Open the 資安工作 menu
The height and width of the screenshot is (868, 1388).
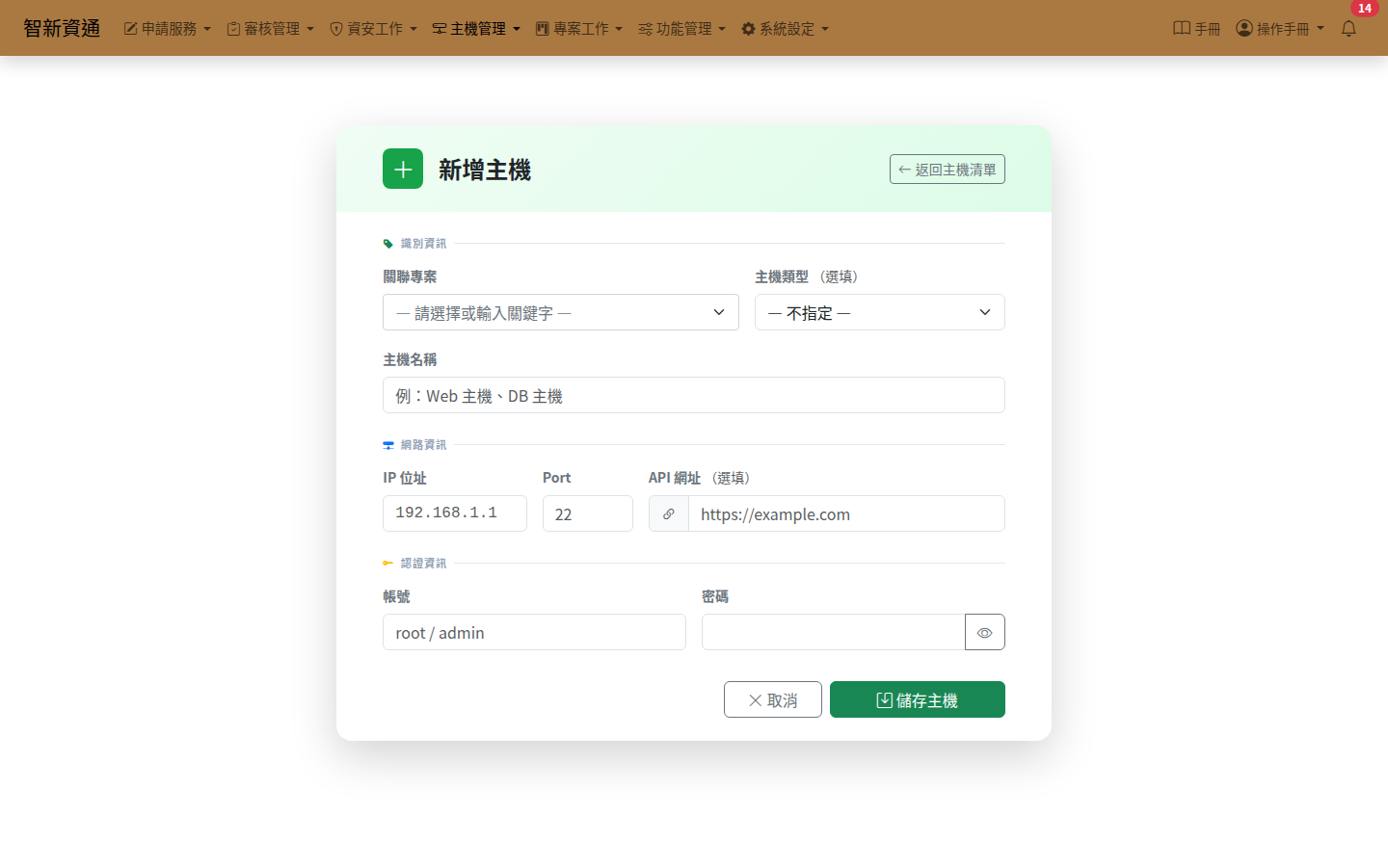374,29
